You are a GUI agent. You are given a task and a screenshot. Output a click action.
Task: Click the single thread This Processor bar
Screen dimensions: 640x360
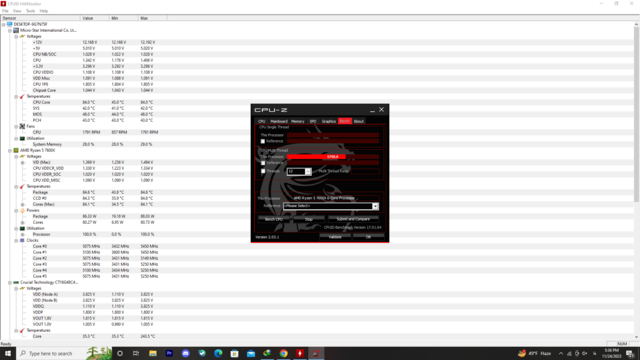tap(333, 135)
